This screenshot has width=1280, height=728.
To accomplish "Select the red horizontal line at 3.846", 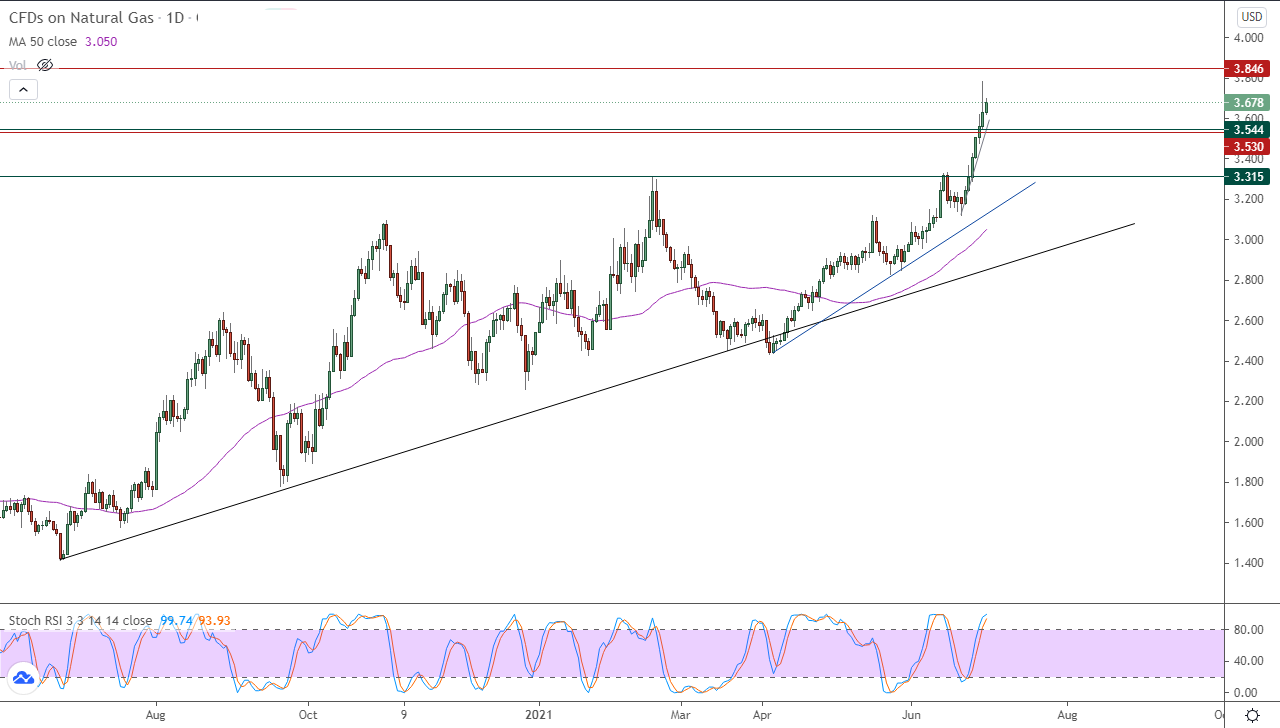I will click(x=612, y=69).
